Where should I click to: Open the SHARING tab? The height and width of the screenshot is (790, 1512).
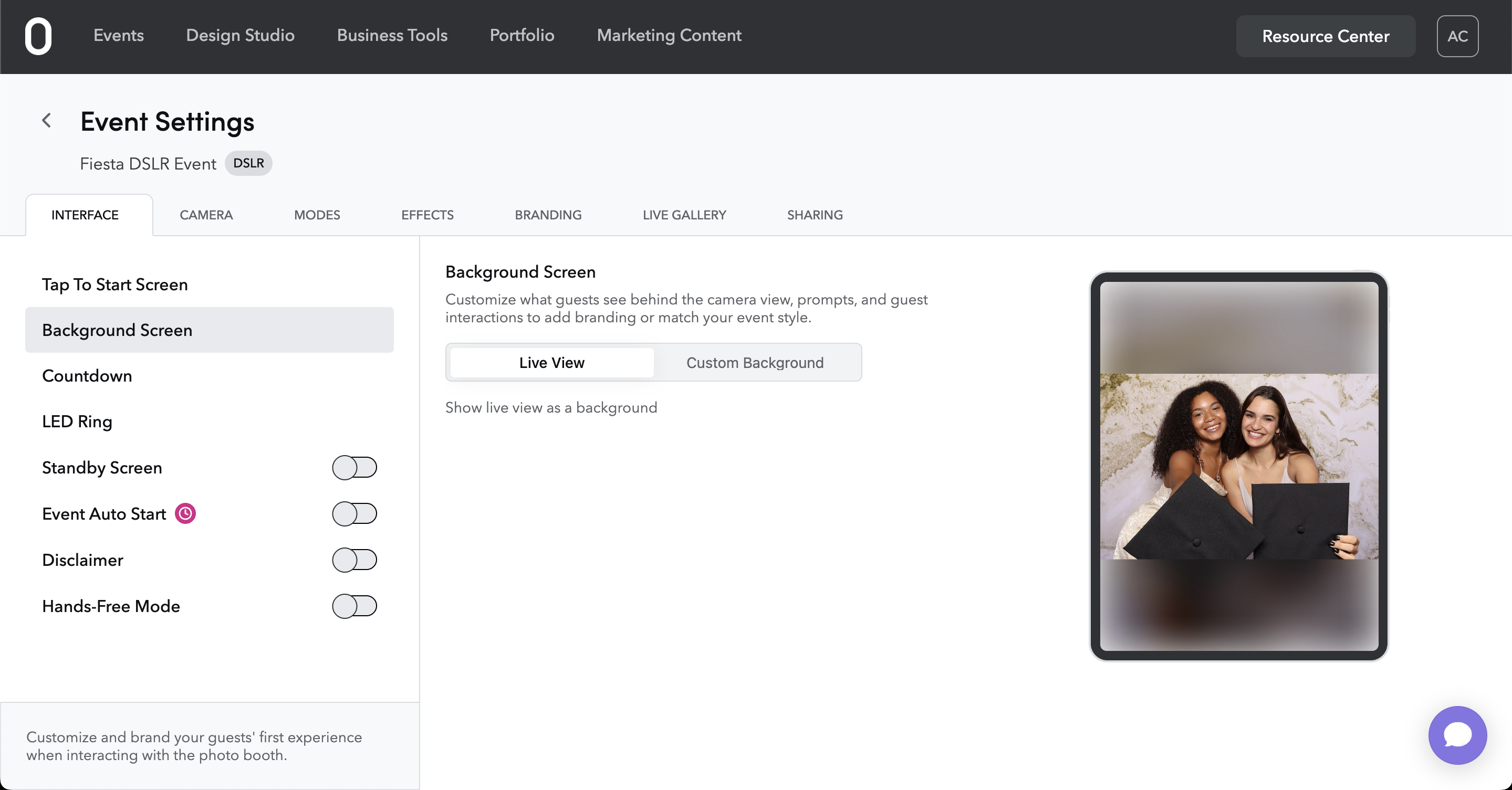[x=815, y=215]
